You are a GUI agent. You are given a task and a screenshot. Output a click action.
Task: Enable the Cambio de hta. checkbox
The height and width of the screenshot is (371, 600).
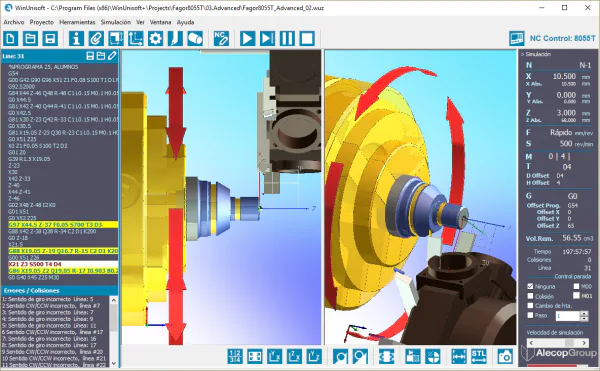pyautogui.click(x=530, y=306)
